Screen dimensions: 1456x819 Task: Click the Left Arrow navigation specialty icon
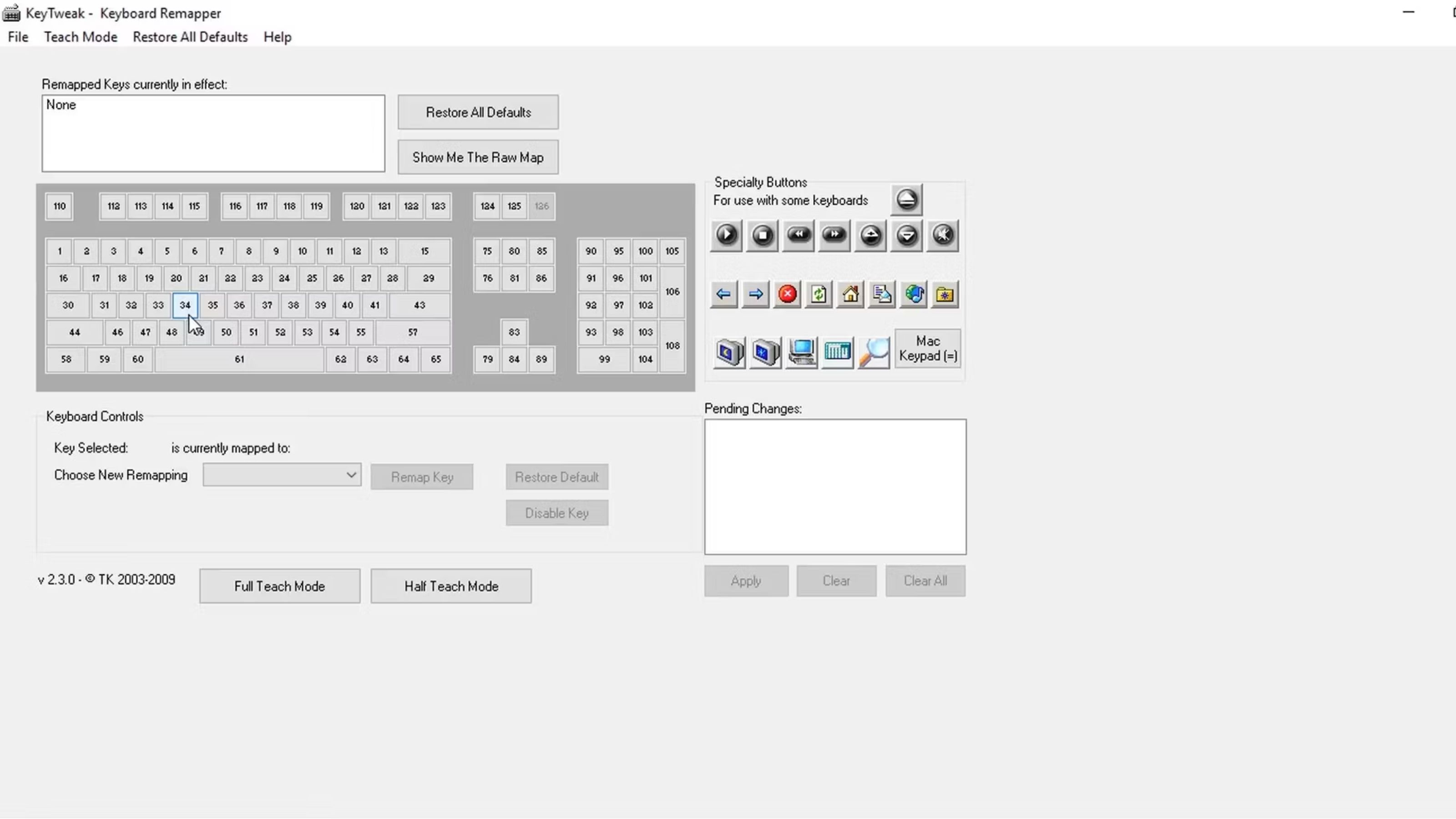(x=723, y=293)
